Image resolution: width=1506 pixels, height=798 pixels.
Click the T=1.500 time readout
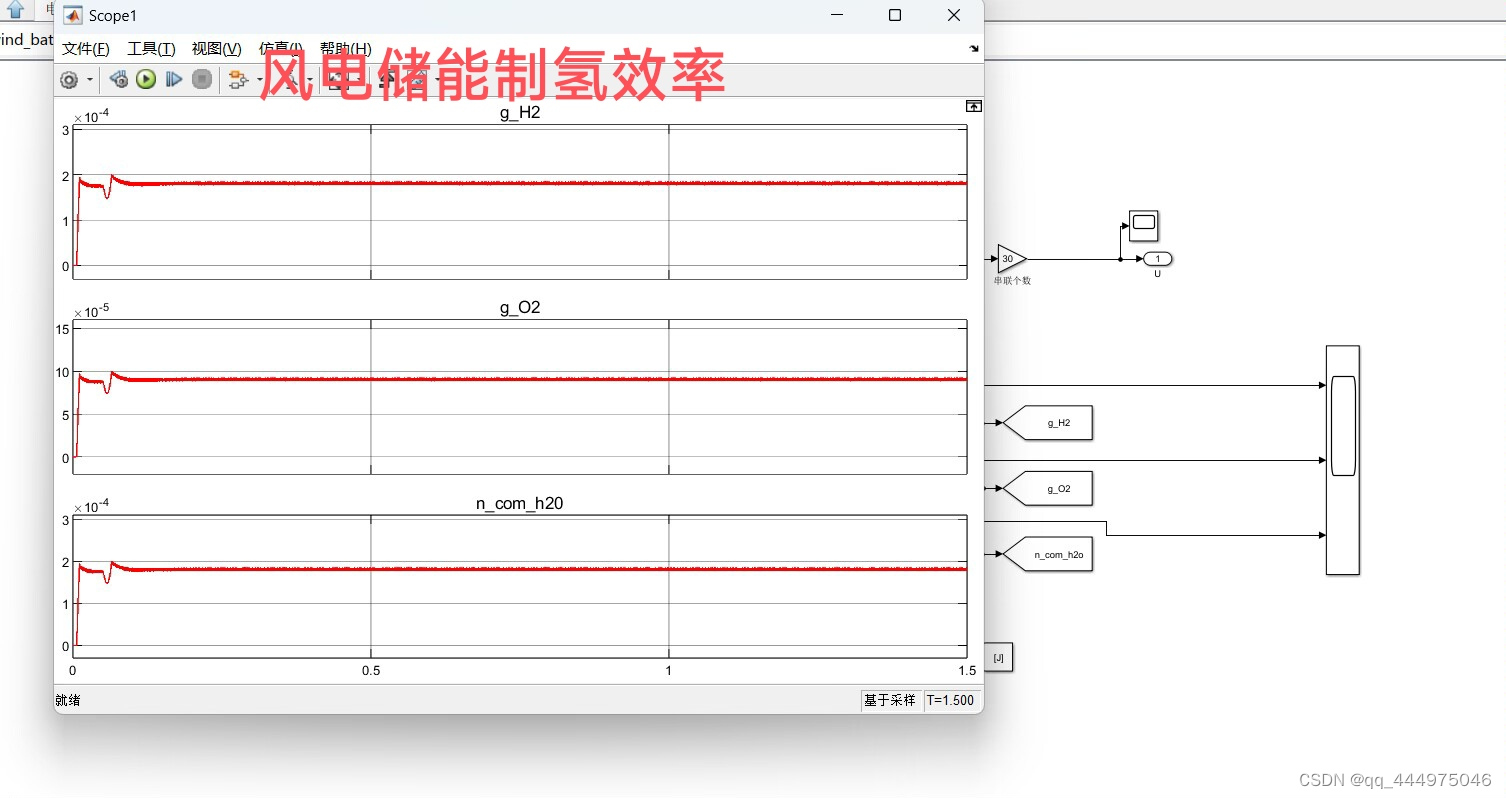click(950, 700)
